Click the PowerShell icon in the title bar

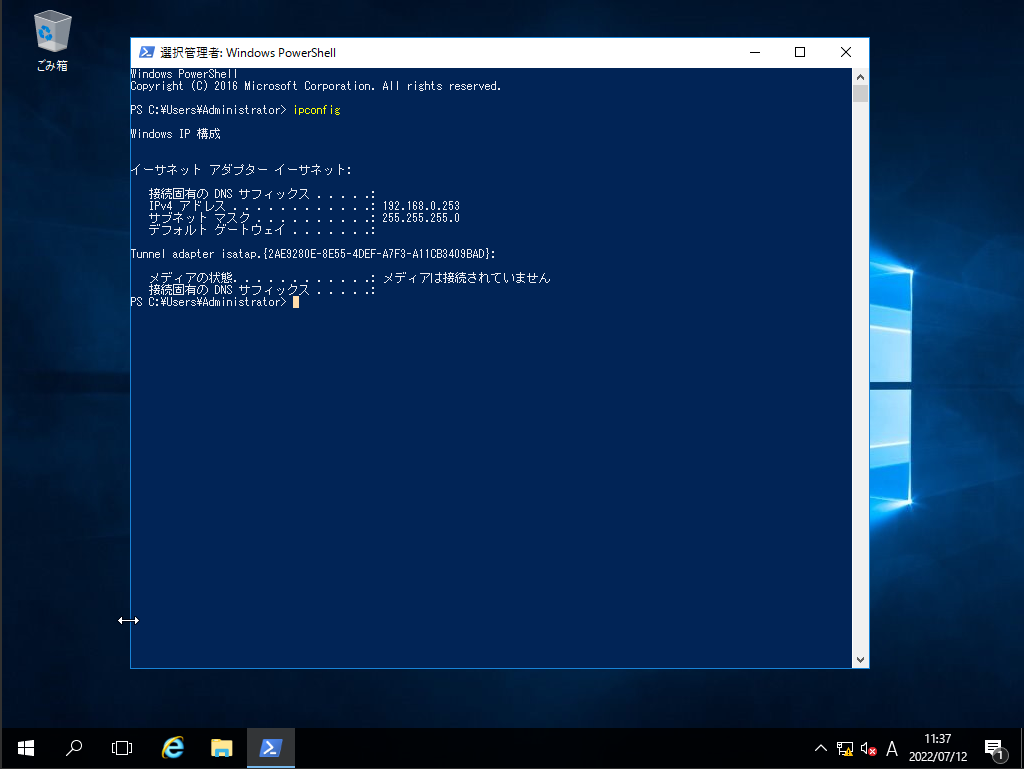click(146, 53)
